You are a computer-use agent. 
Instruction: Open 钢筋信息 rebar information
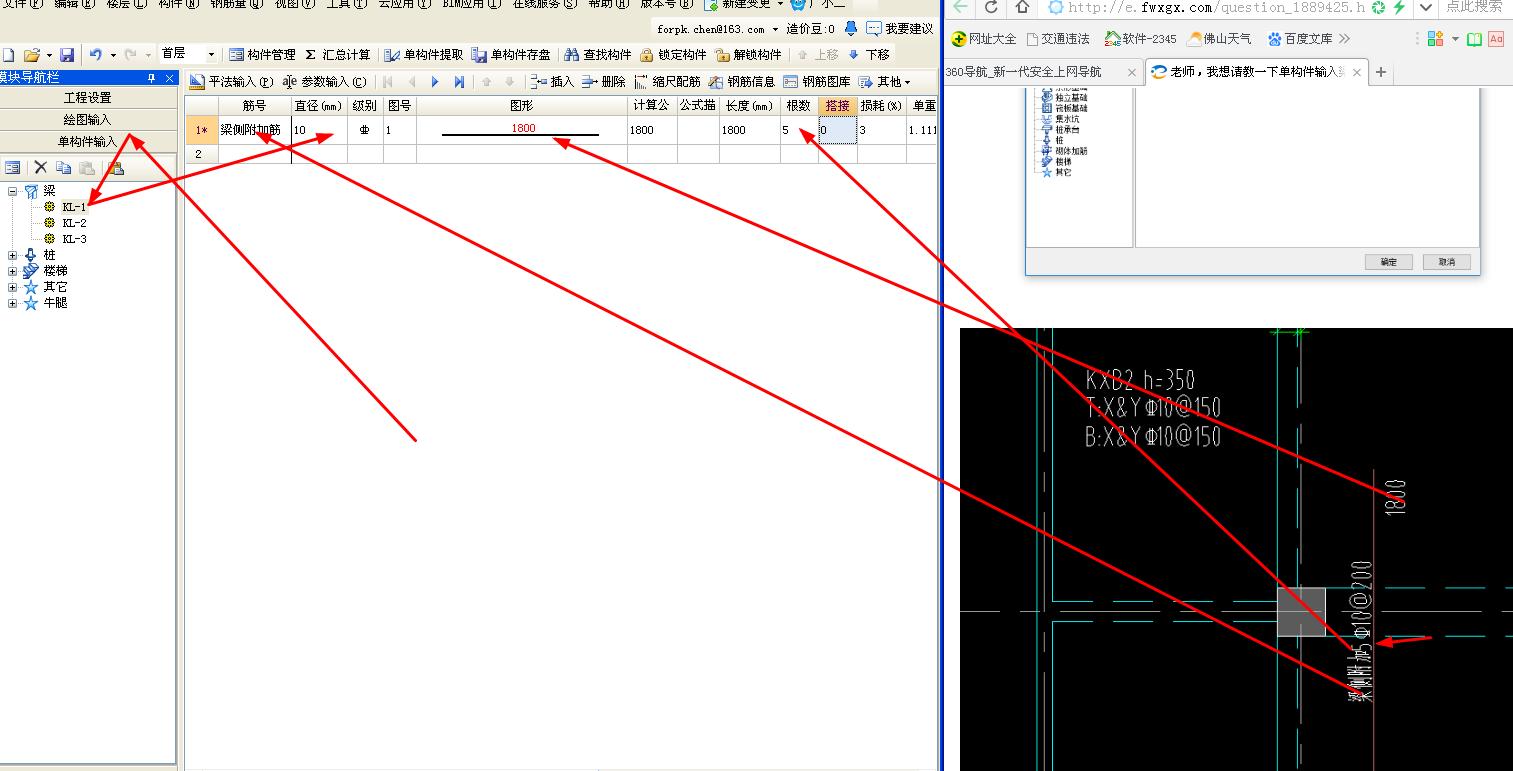click(x=742, y=82)
